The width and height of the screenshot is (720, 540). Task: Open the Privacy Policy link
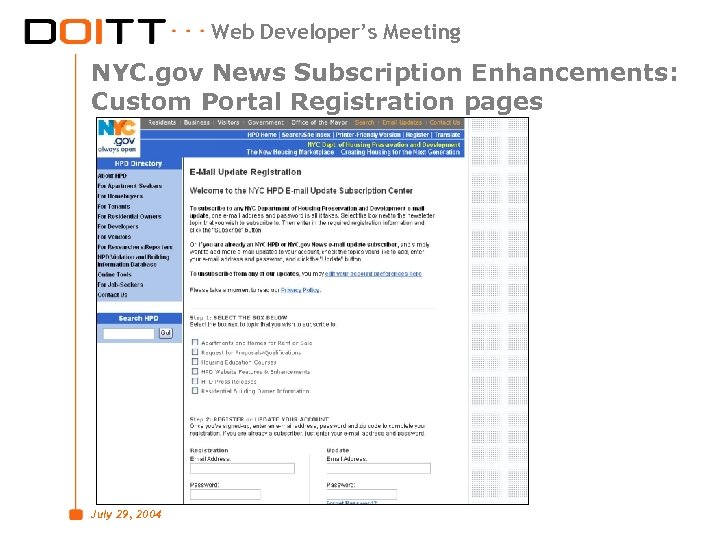[x=300, y=290]
